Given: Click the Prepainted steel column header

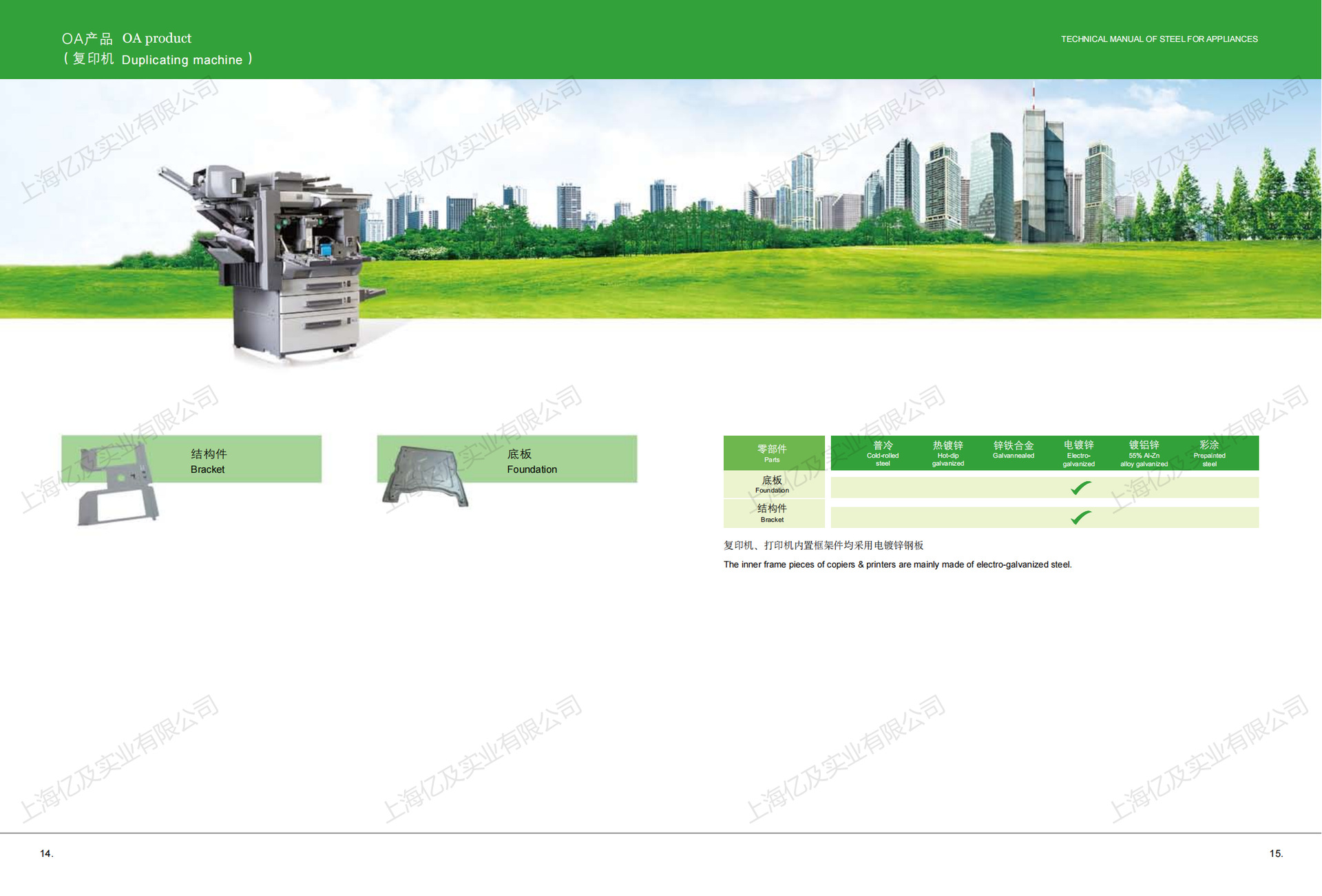Looking at the screenshot, I should pyautogui.click(x=1209, y=453).
